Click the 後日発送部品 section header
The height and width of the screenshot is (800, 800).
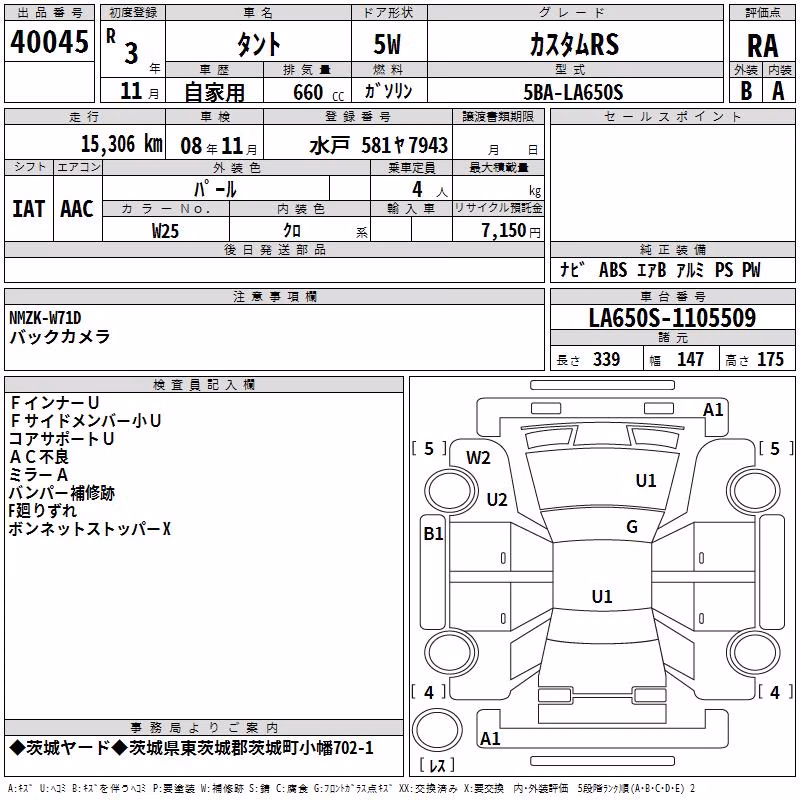click(x=275, y=249)
